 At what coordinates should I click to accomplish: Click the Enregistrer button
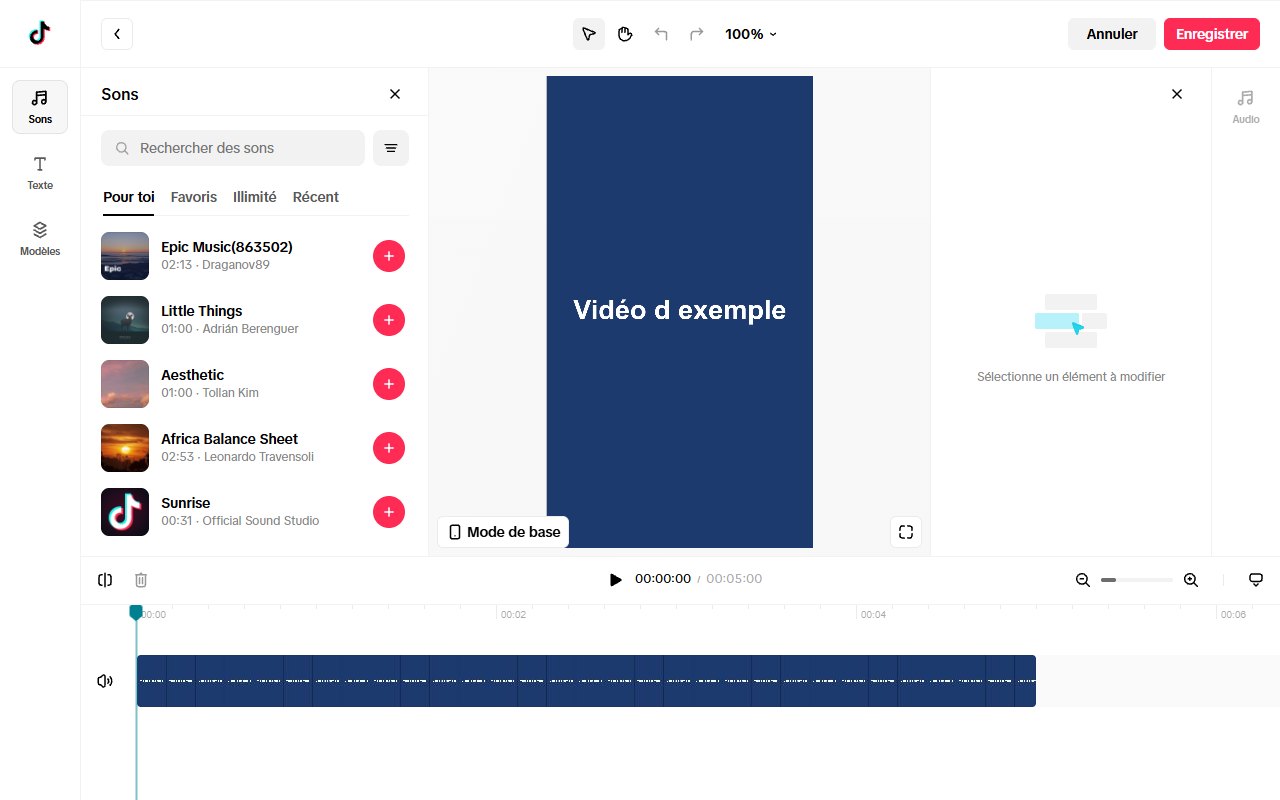[1212, 34]
